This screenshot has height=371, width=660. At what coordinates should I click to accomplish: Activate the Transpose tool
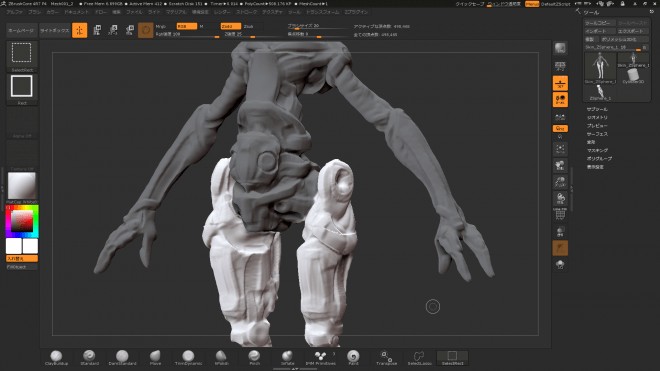tap(386, 358)
